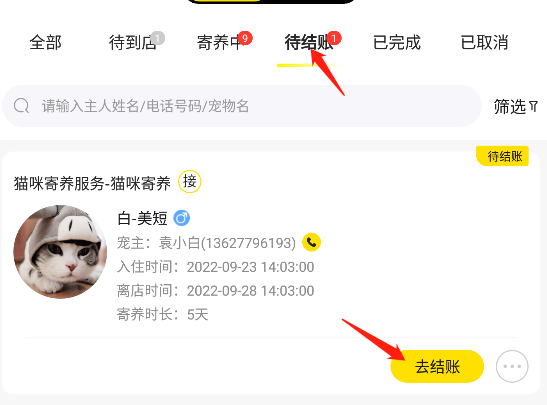Open the 筛选 filter dropdown
This screenshot has height=405, width=547.
tap(516, 106)
